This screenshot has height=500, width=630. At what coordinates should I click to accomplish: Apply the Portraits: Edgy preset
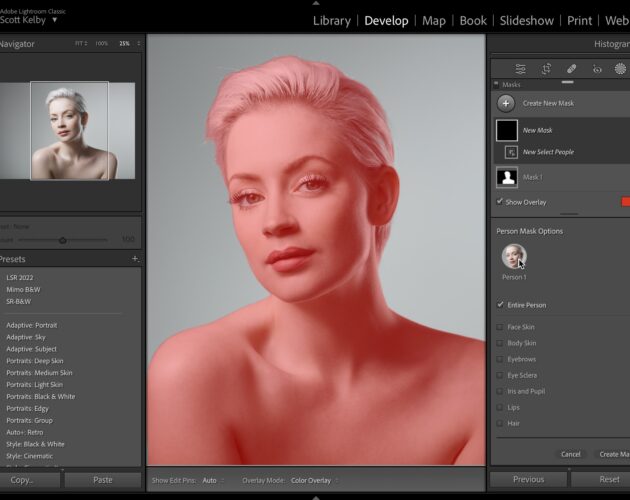[27, 408]
